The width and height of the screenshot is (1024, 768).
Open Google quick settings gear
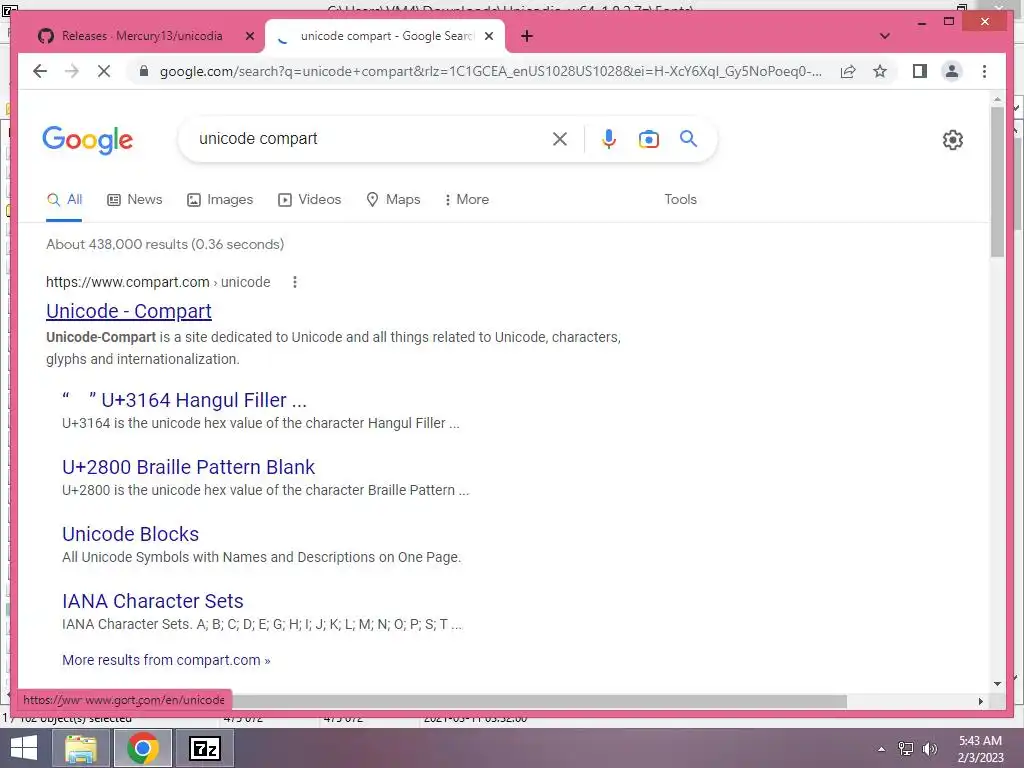(x=953, y=140)
